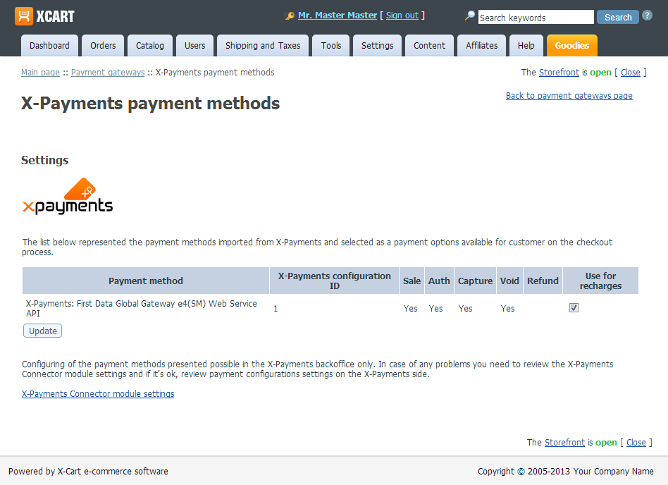Open the Catalog tab
668x485 pixels.
click(x=150, y=46)
